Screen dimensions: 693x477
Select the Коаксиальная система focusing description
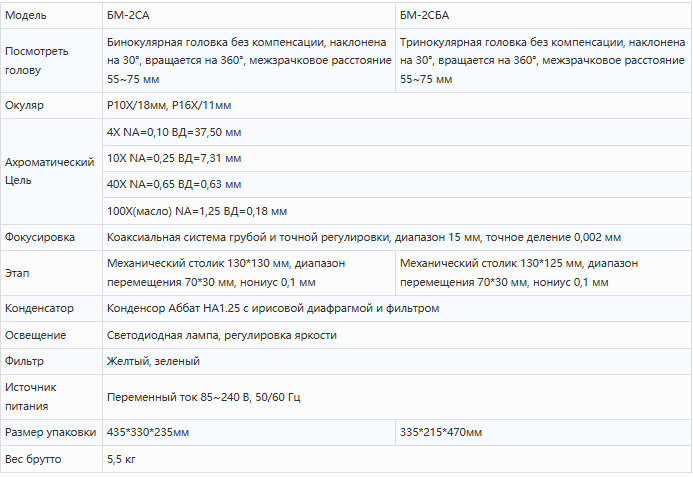pyautogui.click(x=363, y=238)
